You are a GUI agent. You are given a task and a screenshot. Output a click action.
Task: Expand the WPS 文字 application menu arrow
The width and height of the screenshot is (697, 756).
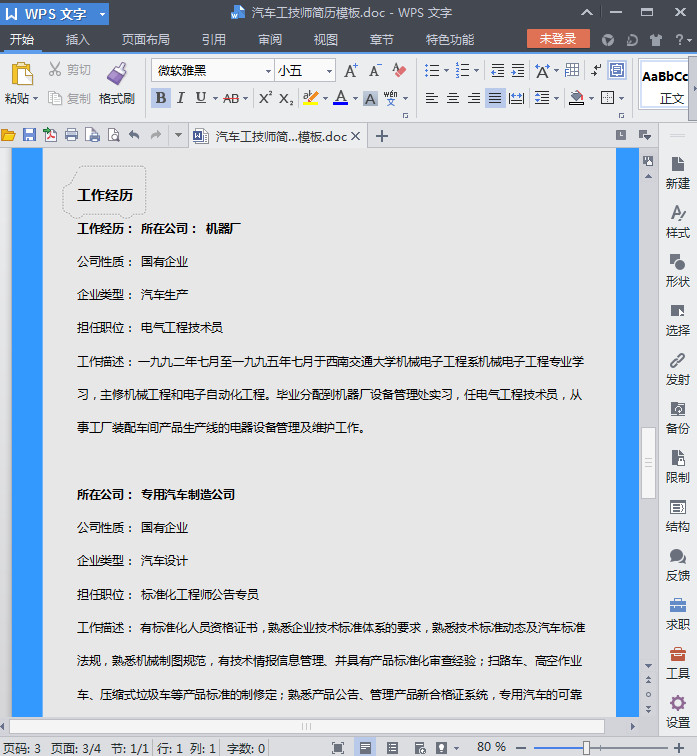click(x=102, y=14)
